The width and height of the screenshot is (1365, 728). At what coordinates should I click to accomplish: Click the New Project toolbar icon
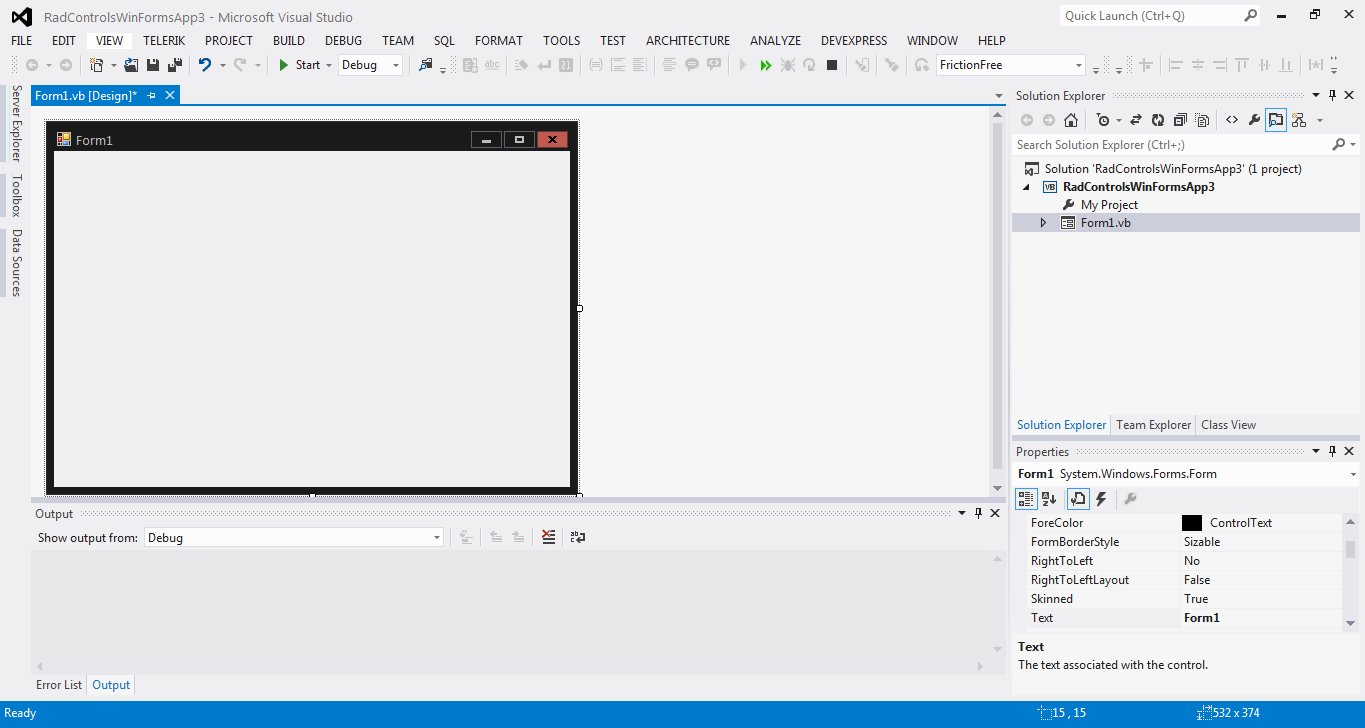97,65
